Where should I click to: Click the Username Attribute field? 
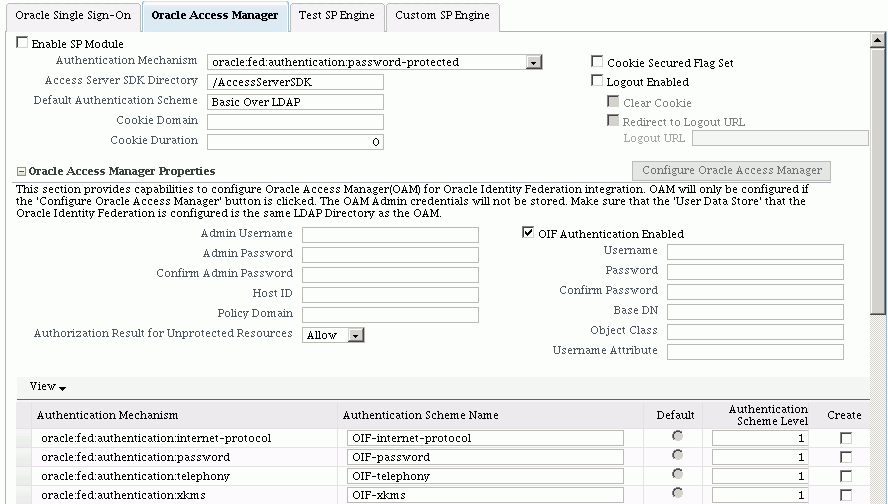pyautogui.click(x=755, y=352)
